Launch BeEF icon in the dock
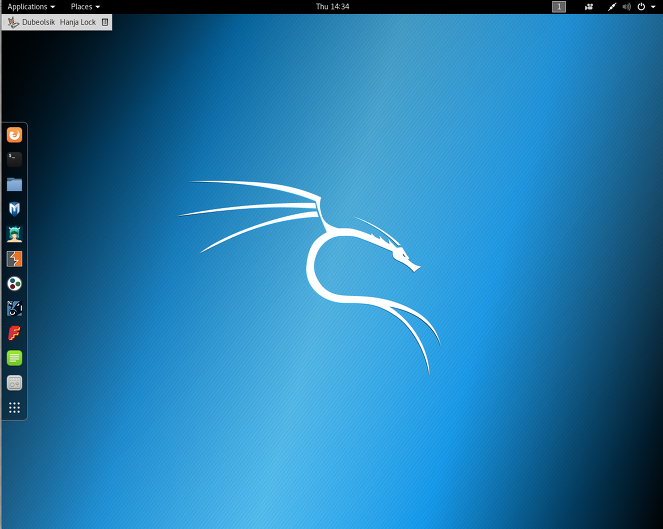The height and width of the screenshot is (529, 663). tap(14, 308)
